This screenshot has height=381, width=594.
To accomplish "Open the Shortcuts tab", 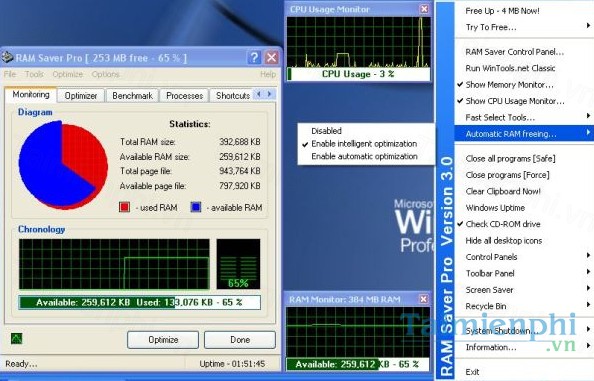I will [232, 96].
